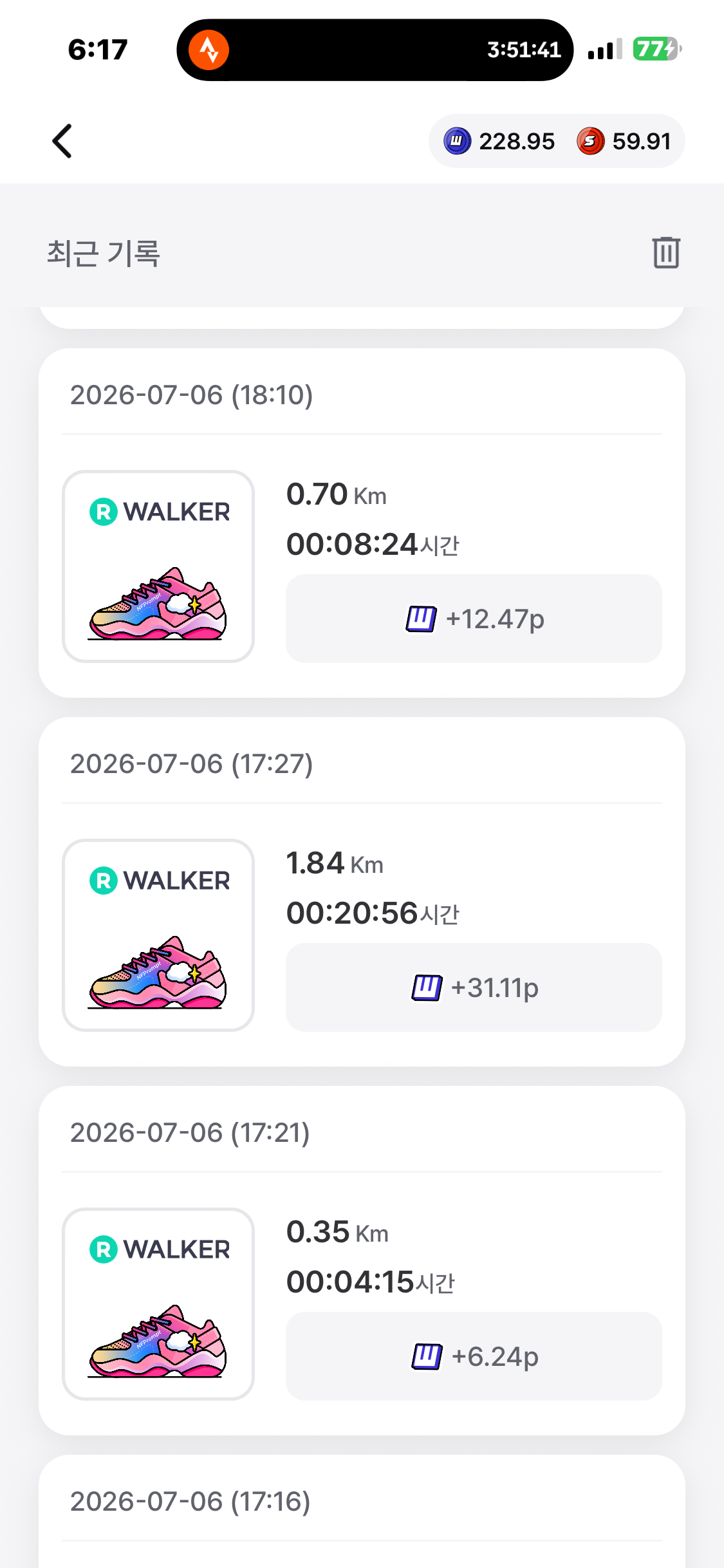Viewport: 724px width, 1568px height.
Task: Tap the point icon beside +31.11p
Action: click(427, 988)
